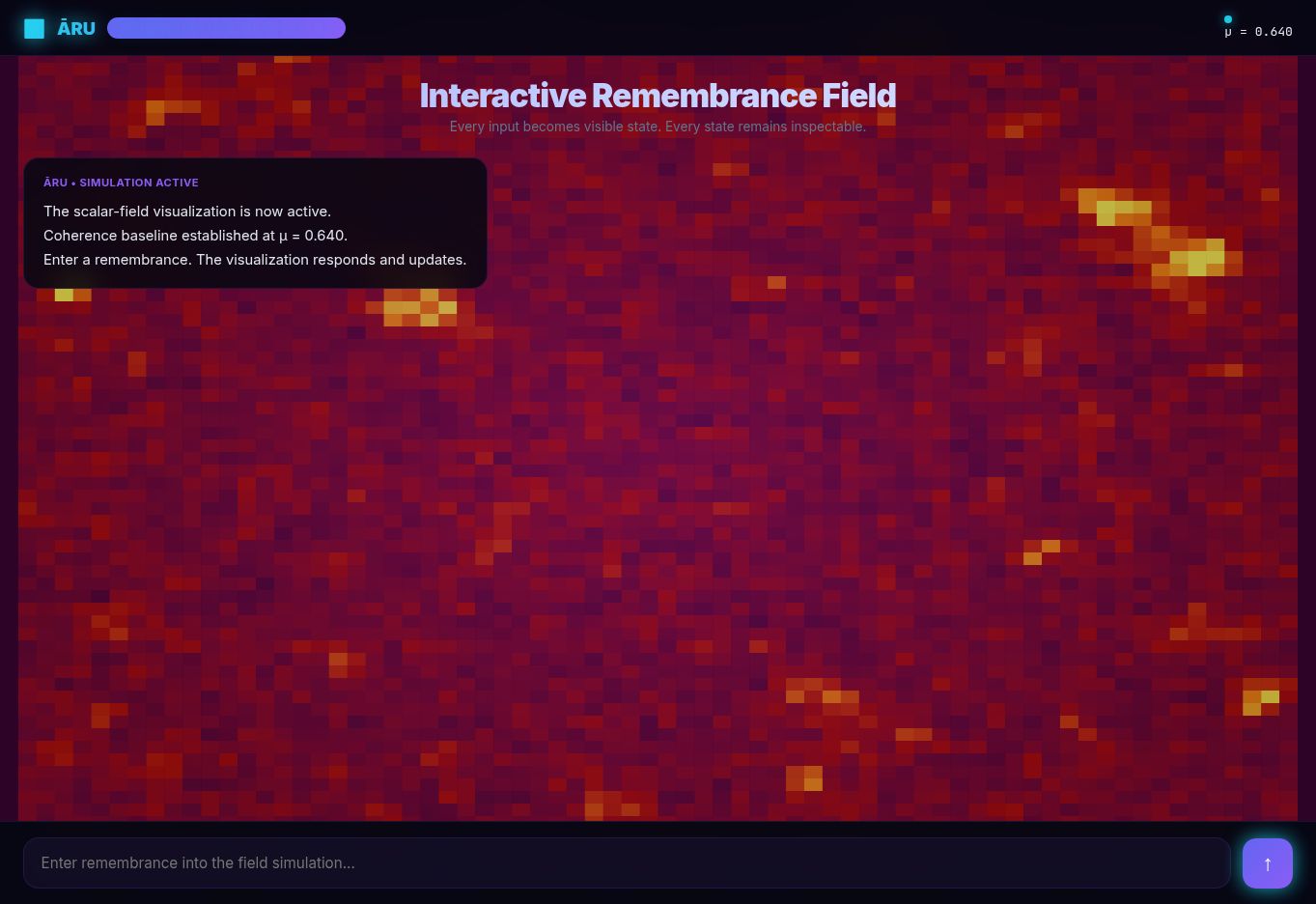Click the cyan square ĀRU logo icon

(x=34, y=28)
